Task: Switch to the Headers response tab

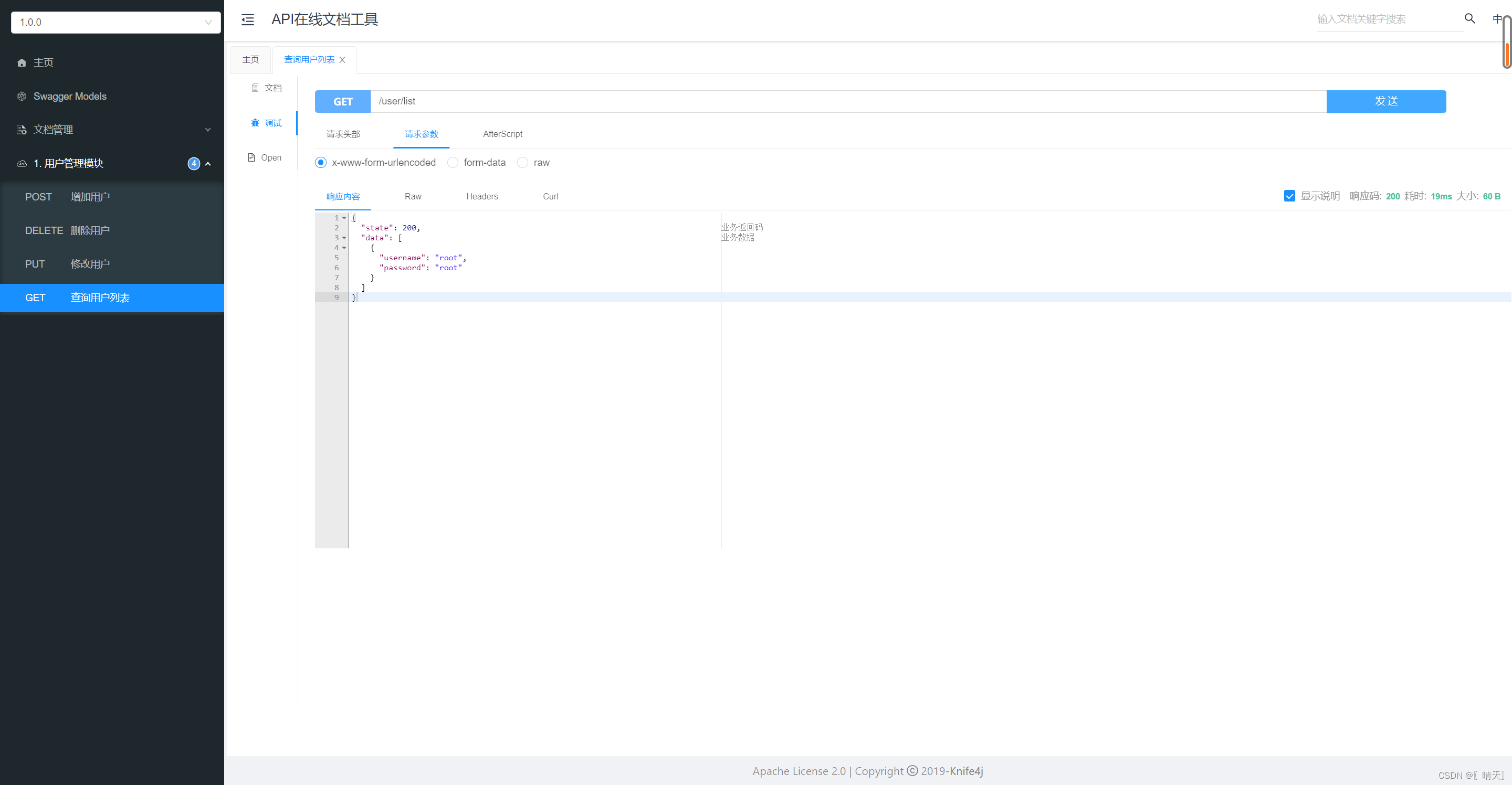Action: point(481,197)
